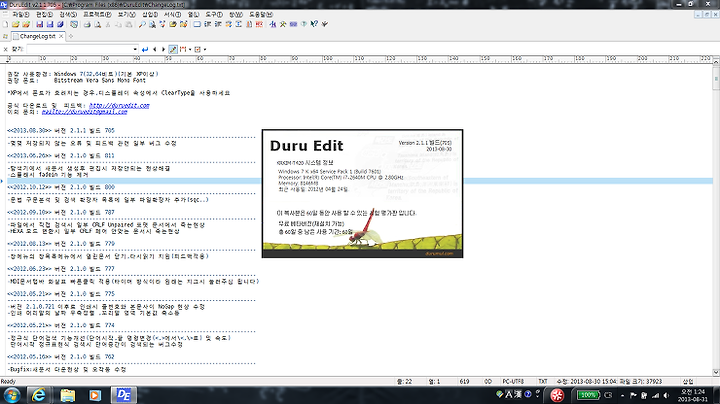
Task: Open the 창(W) menu
Action: [x=236, y=15]
